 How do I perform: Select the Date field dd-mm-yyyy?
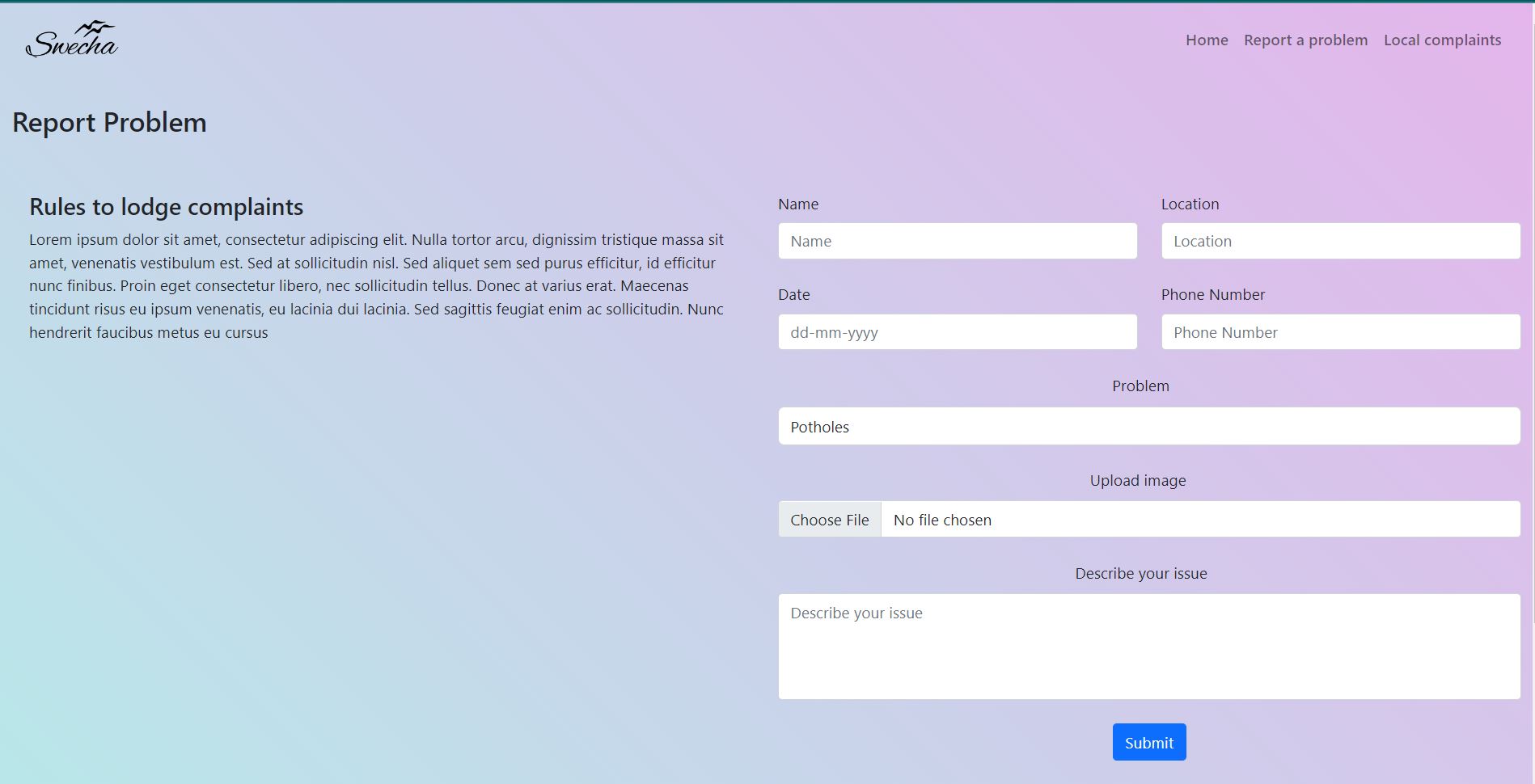tap(958, 332)
